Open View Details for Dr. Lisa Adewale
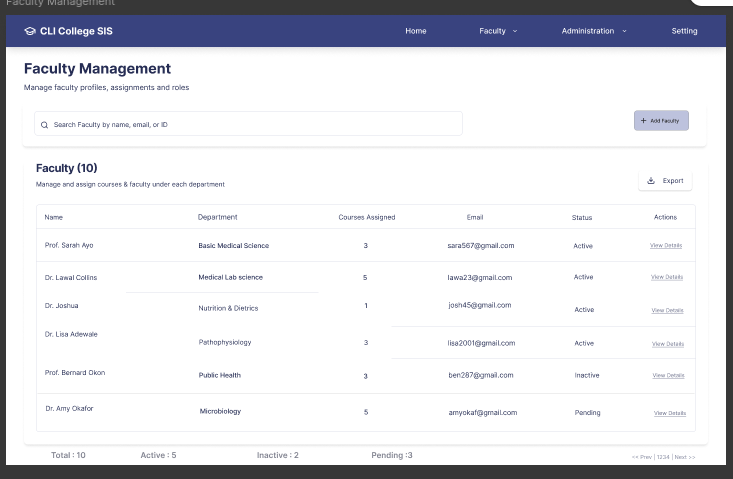This screenshot has width=733, height=479. pyautogui.click(x=667, y=343)
